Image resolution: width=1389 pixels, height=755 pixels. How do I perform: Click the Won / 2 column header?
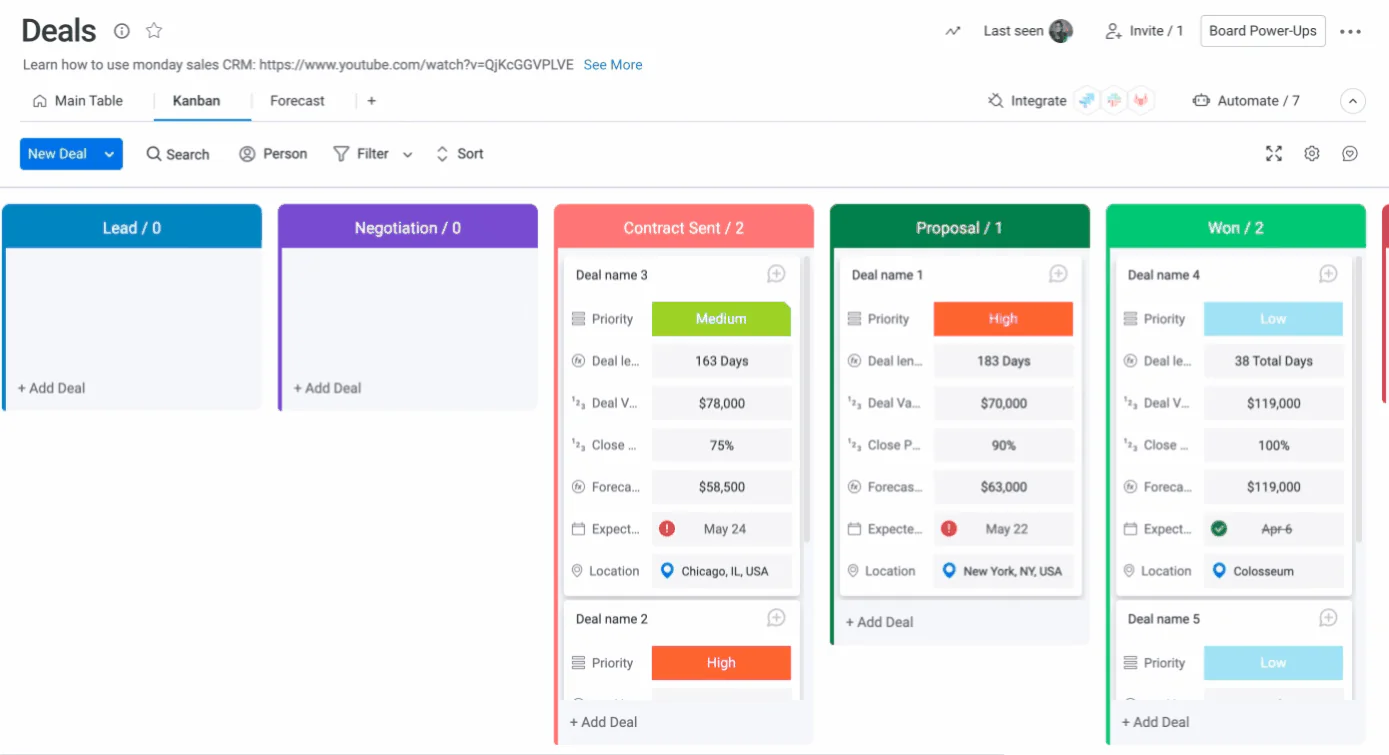(1236, 227)
